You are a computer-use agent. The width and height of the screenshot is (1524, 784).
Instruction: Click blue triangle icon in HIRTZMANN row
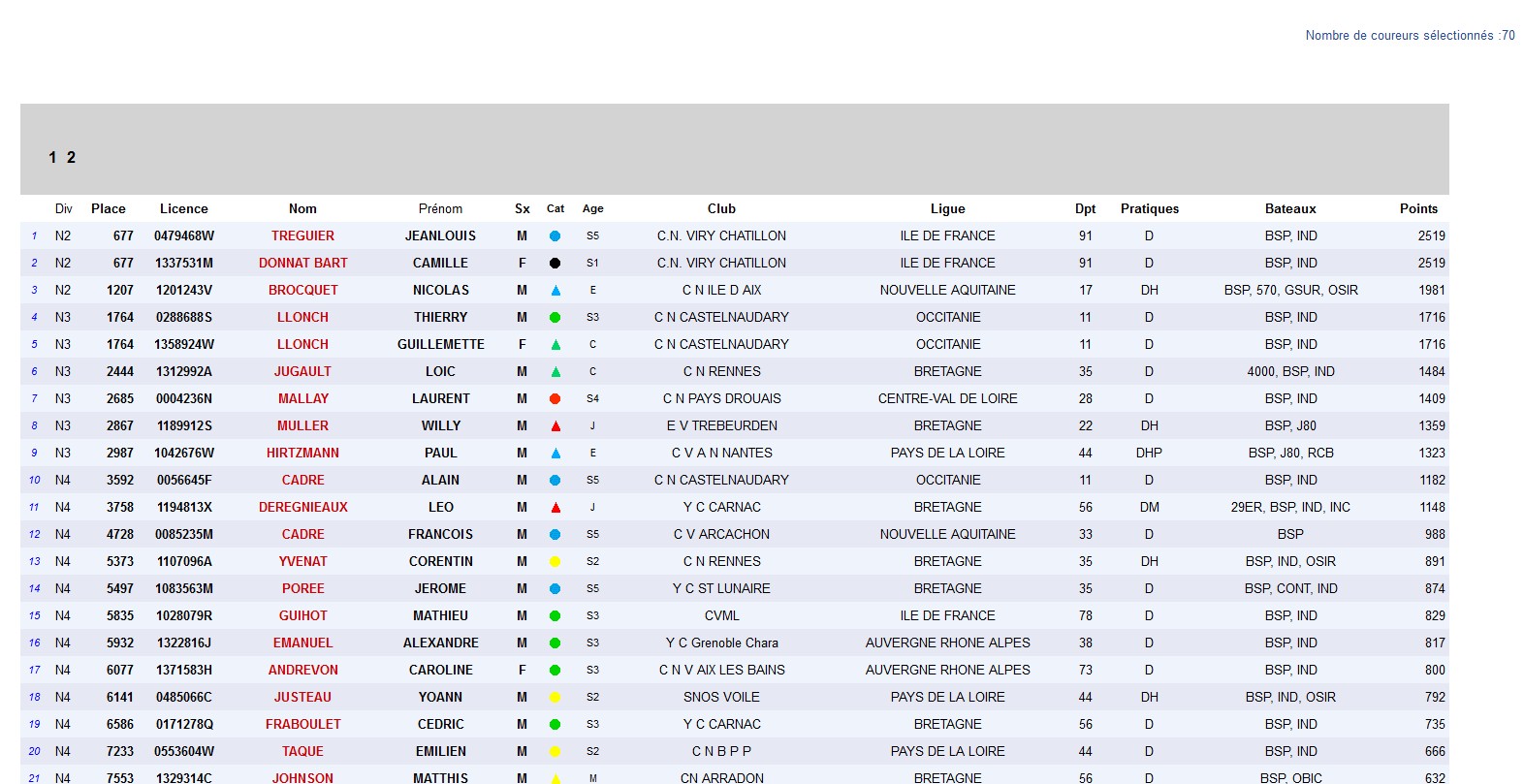click(556, 453)
